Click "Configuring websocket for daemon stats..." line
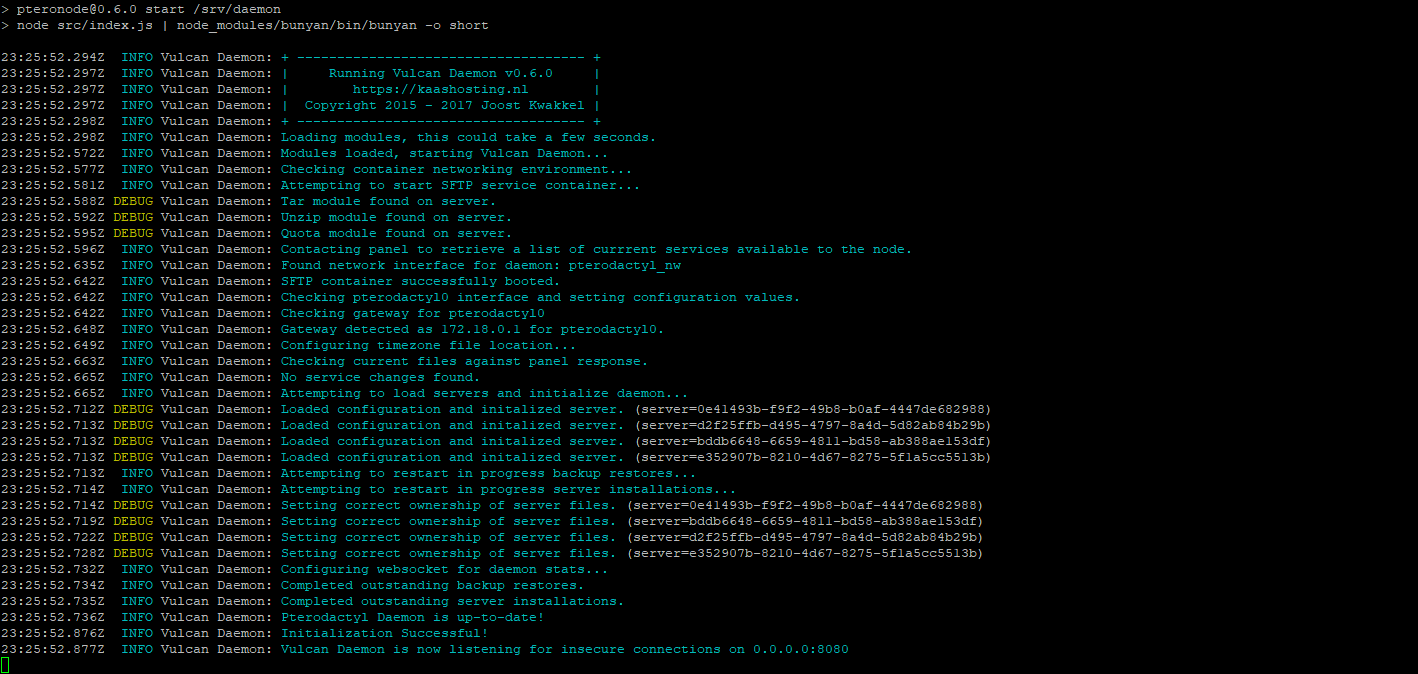The image size is (1418, 674). tap(444, 569)
